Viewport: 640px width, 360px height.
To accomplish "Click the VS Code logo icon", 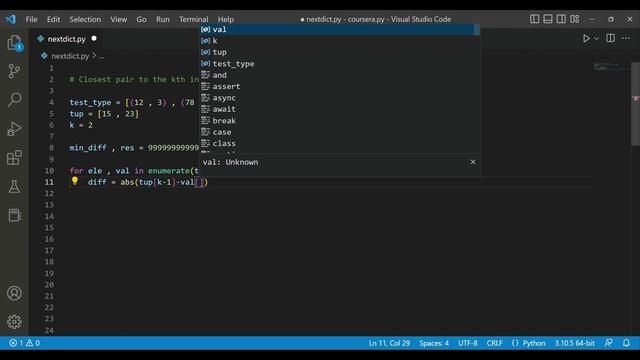I will coord(11,19).
